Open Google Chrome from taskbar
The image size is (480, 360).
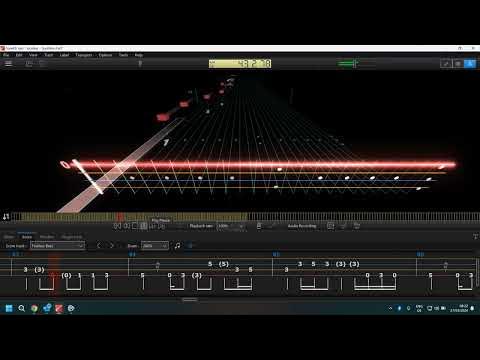click(x=34, y=308)
